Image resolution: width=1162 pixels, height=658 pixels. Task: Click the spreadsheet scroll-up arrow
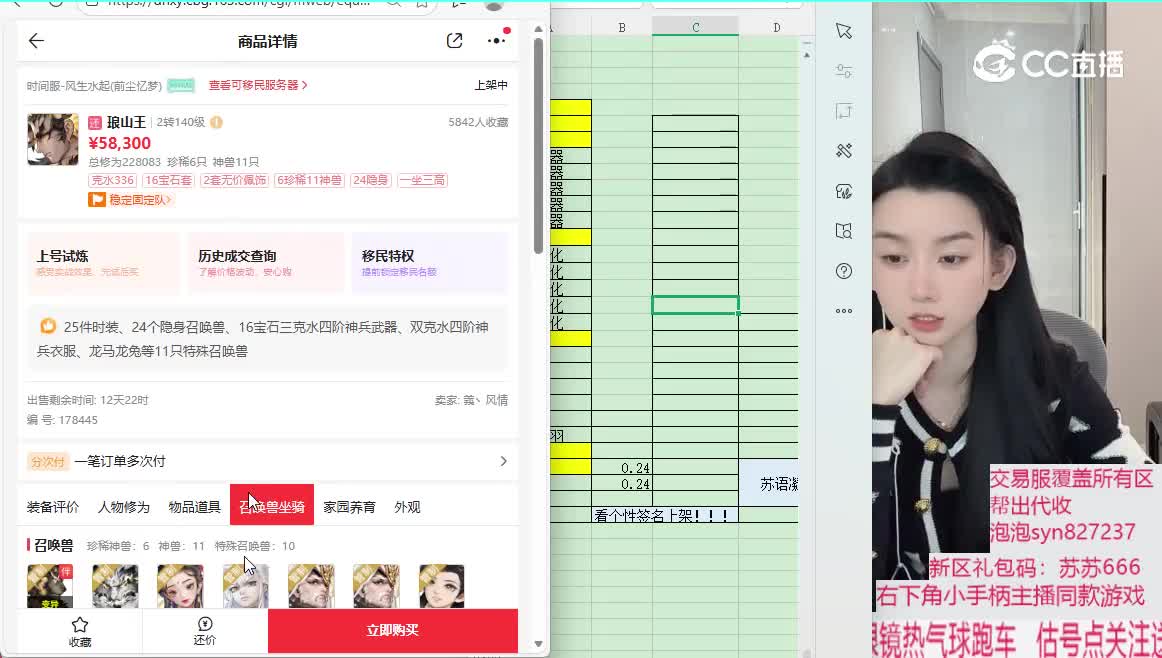(x=806, y=55)
